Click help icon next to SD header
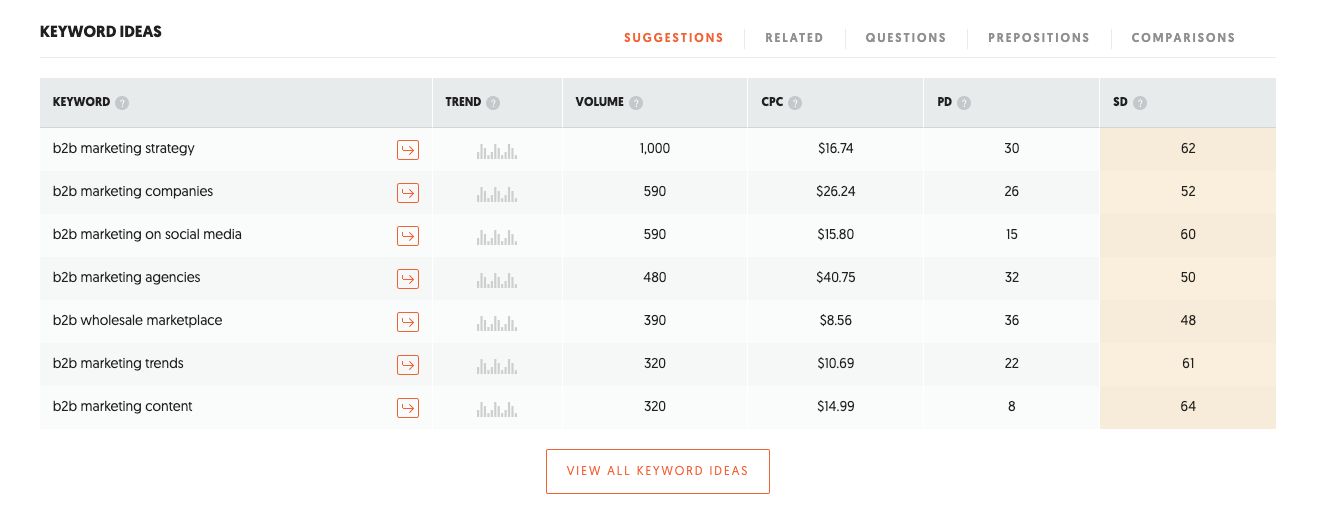The image size is (1322, 511). click(1140, 103)
